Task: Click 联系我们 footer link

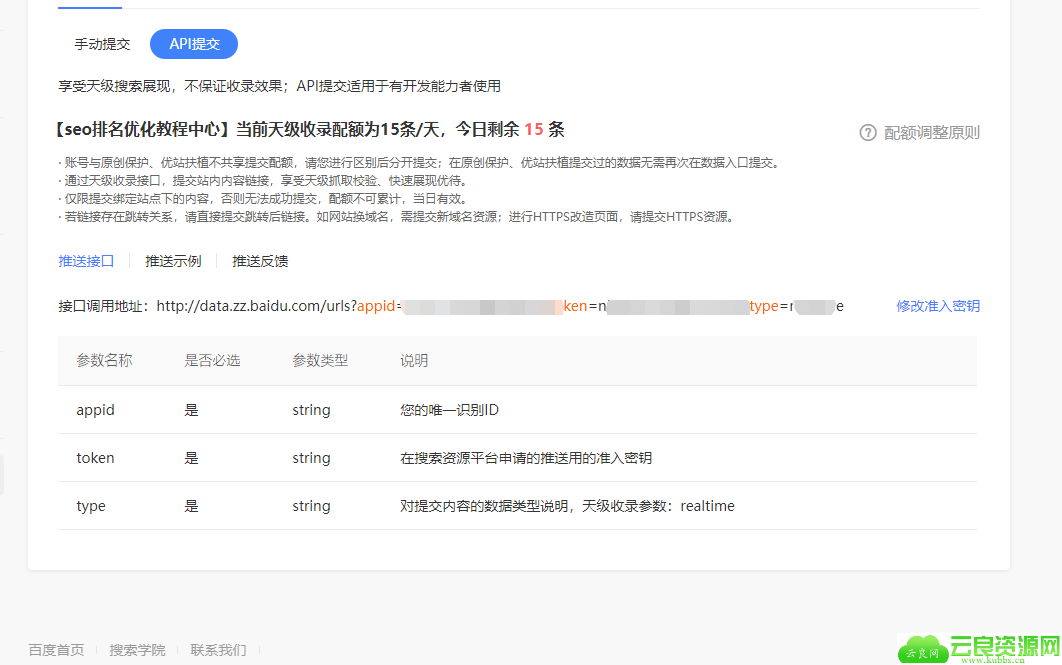Action: coord(218,650)
